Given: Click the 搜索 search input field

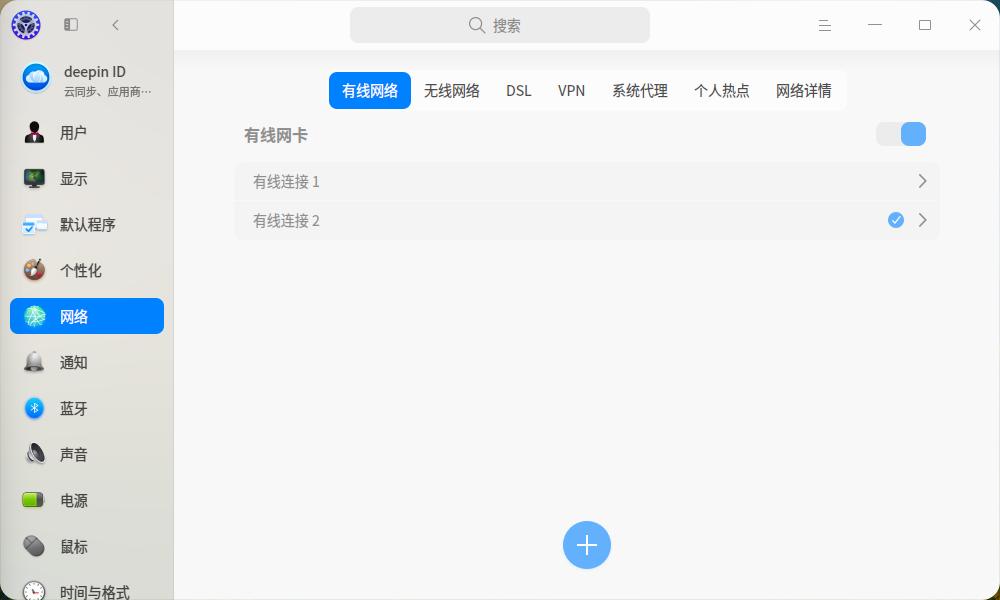Looking at the screenshot, I should pos(500,25).
